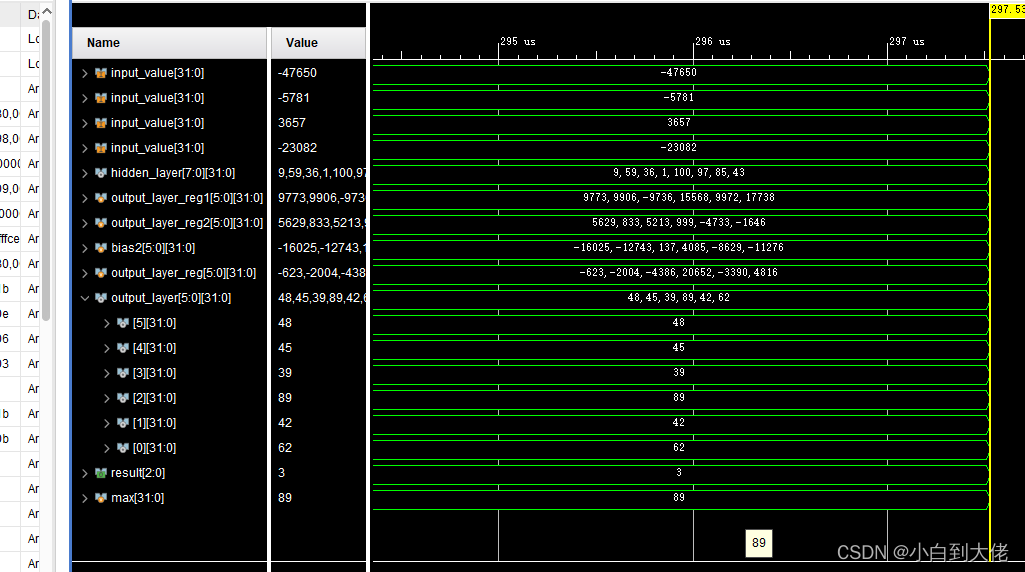
Task: Collapse the output_layer[5:0][31:0] signal
Action: tap(84, 298)
